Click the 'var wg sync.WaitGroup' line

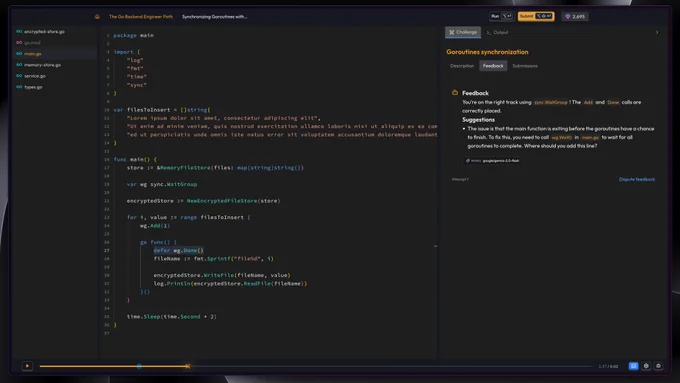[x=162, y=184]
